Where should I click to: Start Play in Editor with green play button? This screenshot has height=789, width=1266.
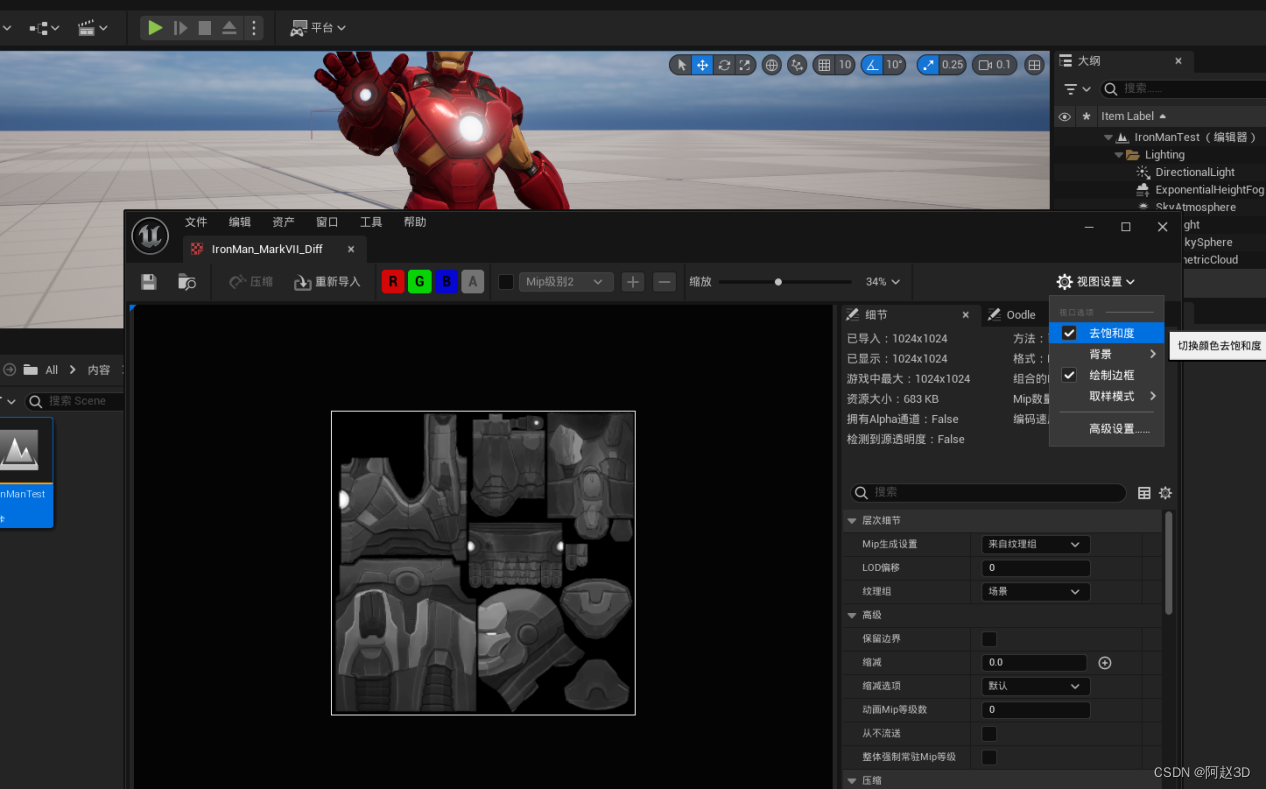[x=155, y=28]
